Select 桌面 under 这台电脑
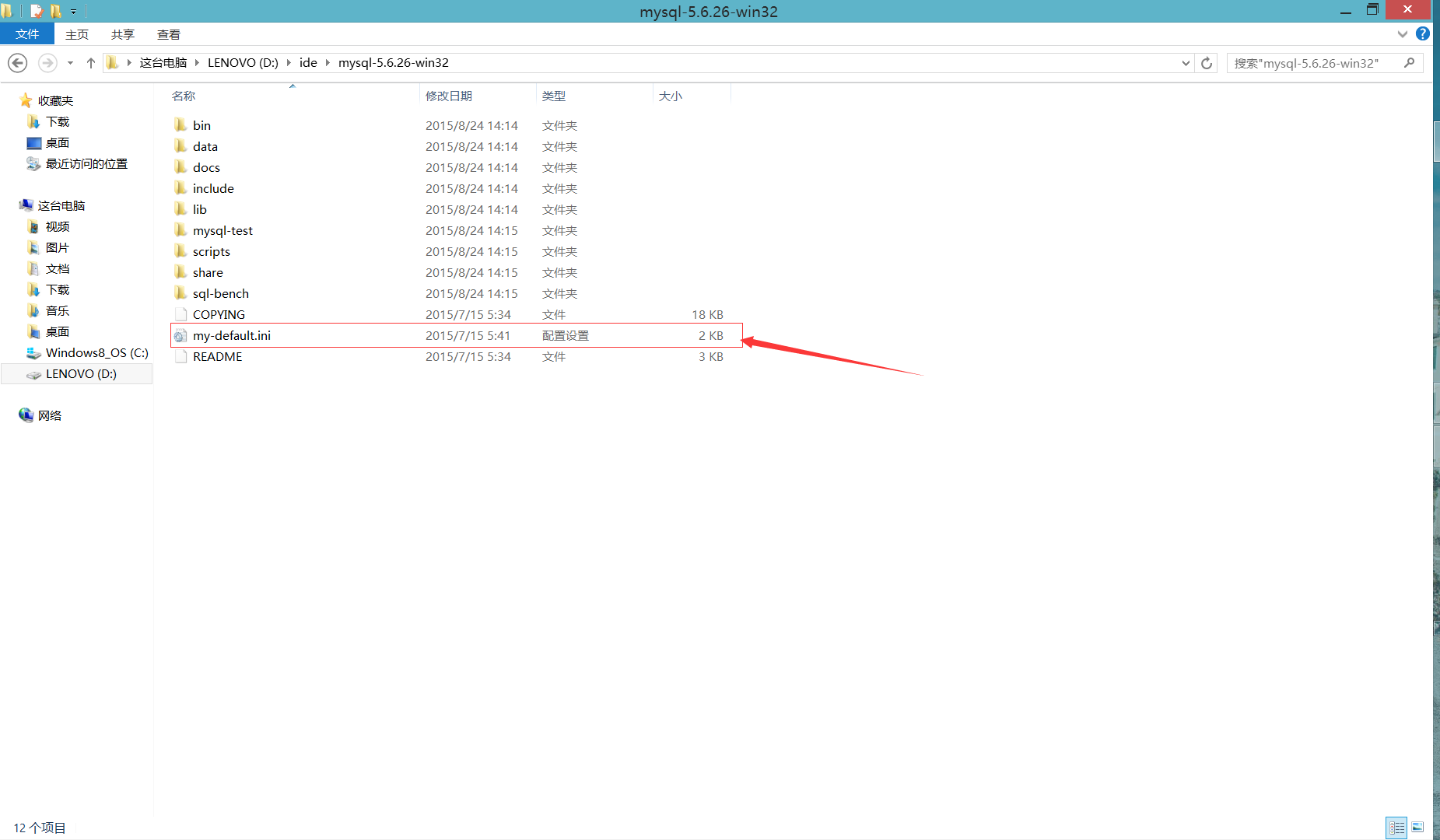 58,331
